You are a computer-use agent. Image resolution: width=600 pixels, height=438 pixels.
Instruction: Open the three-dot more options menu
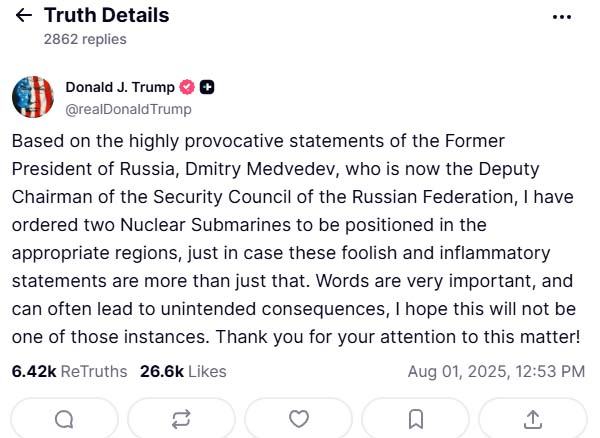[563, 17]
